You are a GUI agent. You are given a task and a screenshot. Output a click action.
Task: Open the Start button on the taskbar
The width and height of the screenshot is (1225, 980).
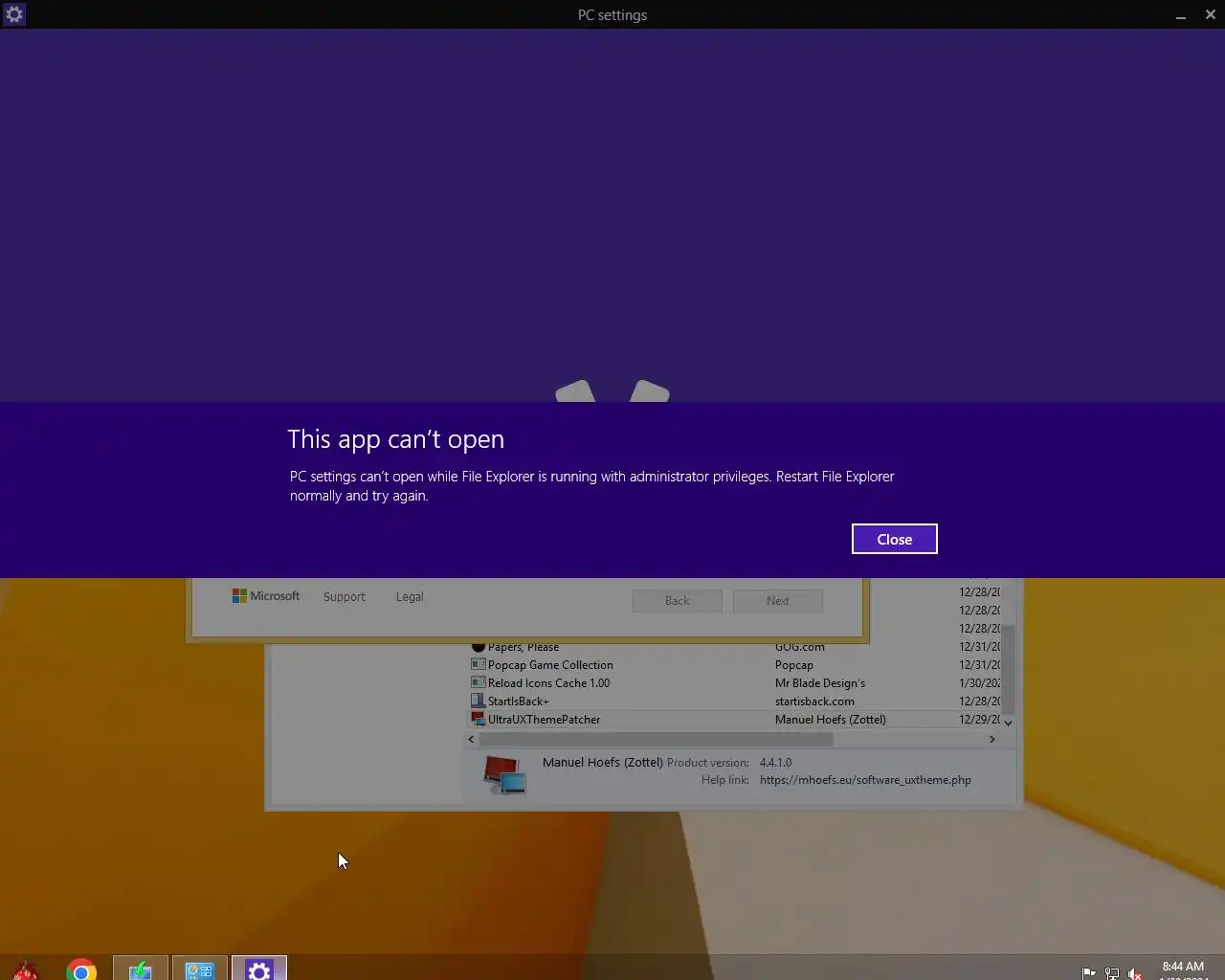(x=26, y=970)
